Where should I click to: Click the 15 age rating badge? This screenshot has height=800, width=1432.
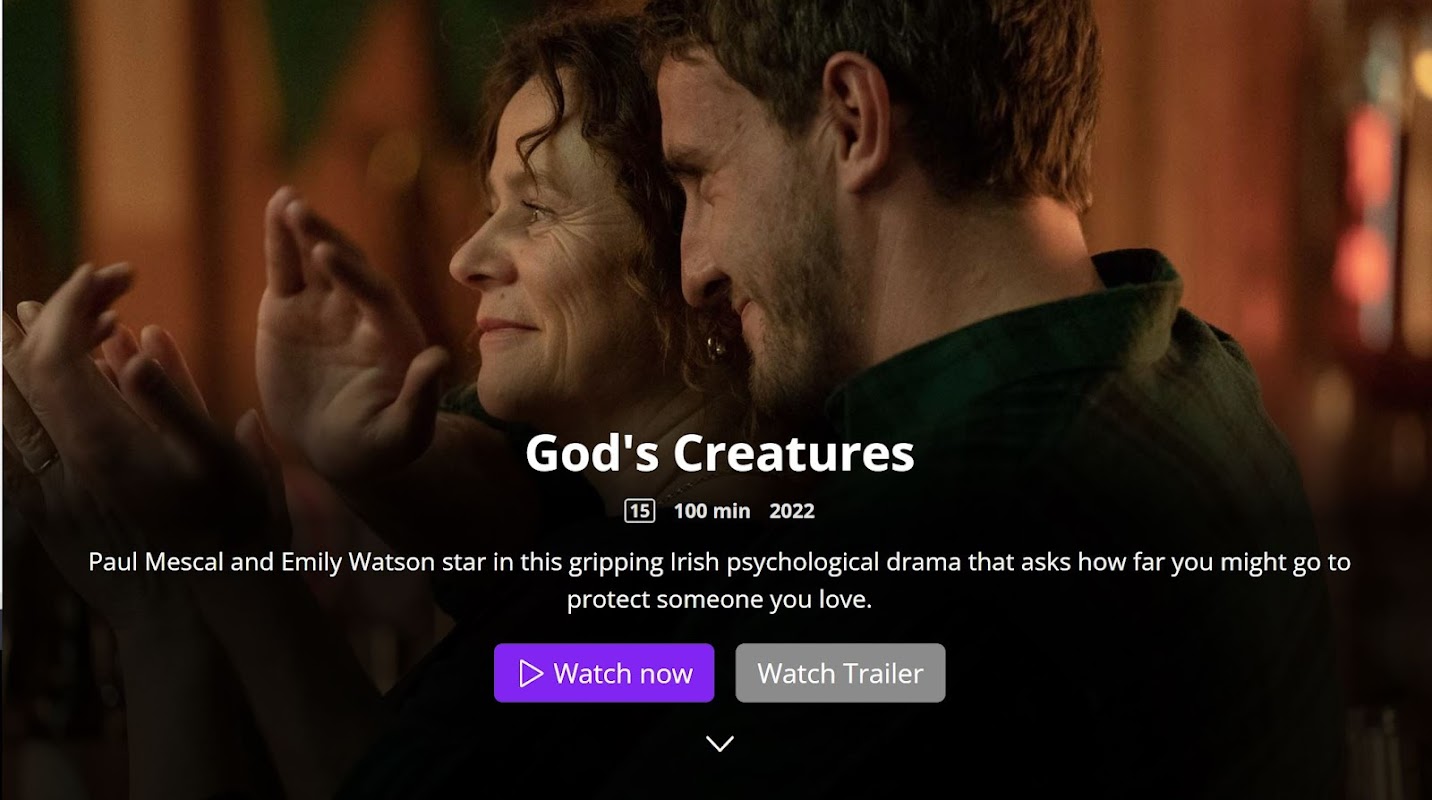[x=639, y=511]
